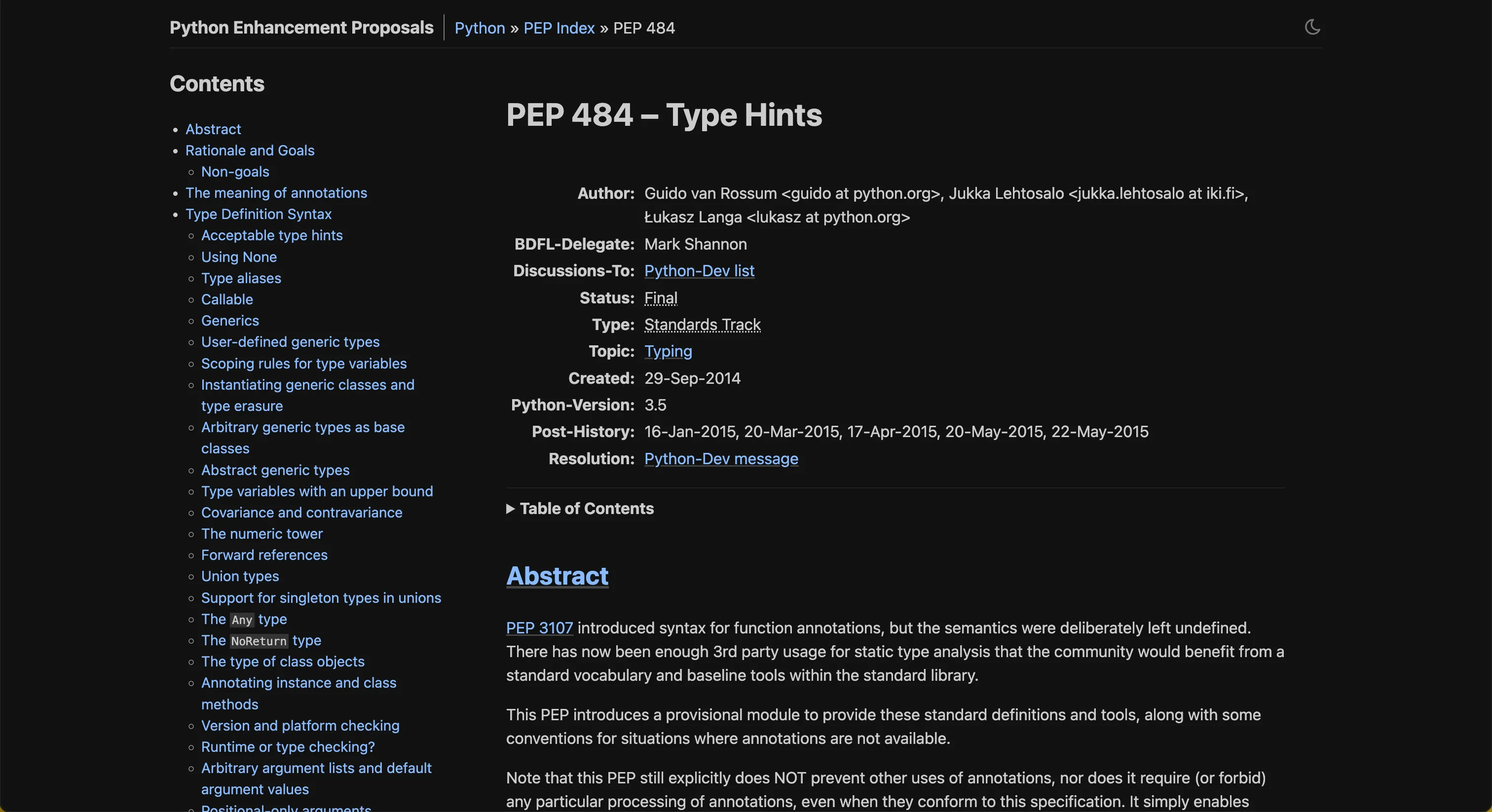Open Covariance and contravariance sidebar entry
Screen dimensions: 1492x812
301,513
